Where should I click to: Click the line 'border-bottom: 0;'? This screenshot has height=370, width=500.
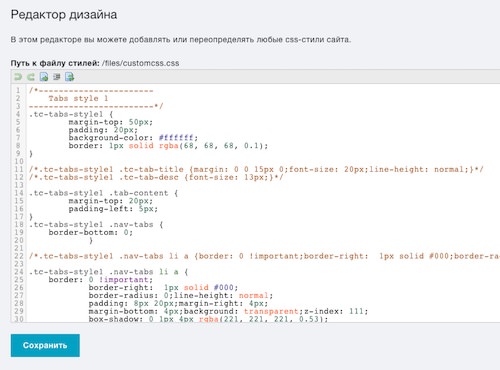click(x=91, y=232)
